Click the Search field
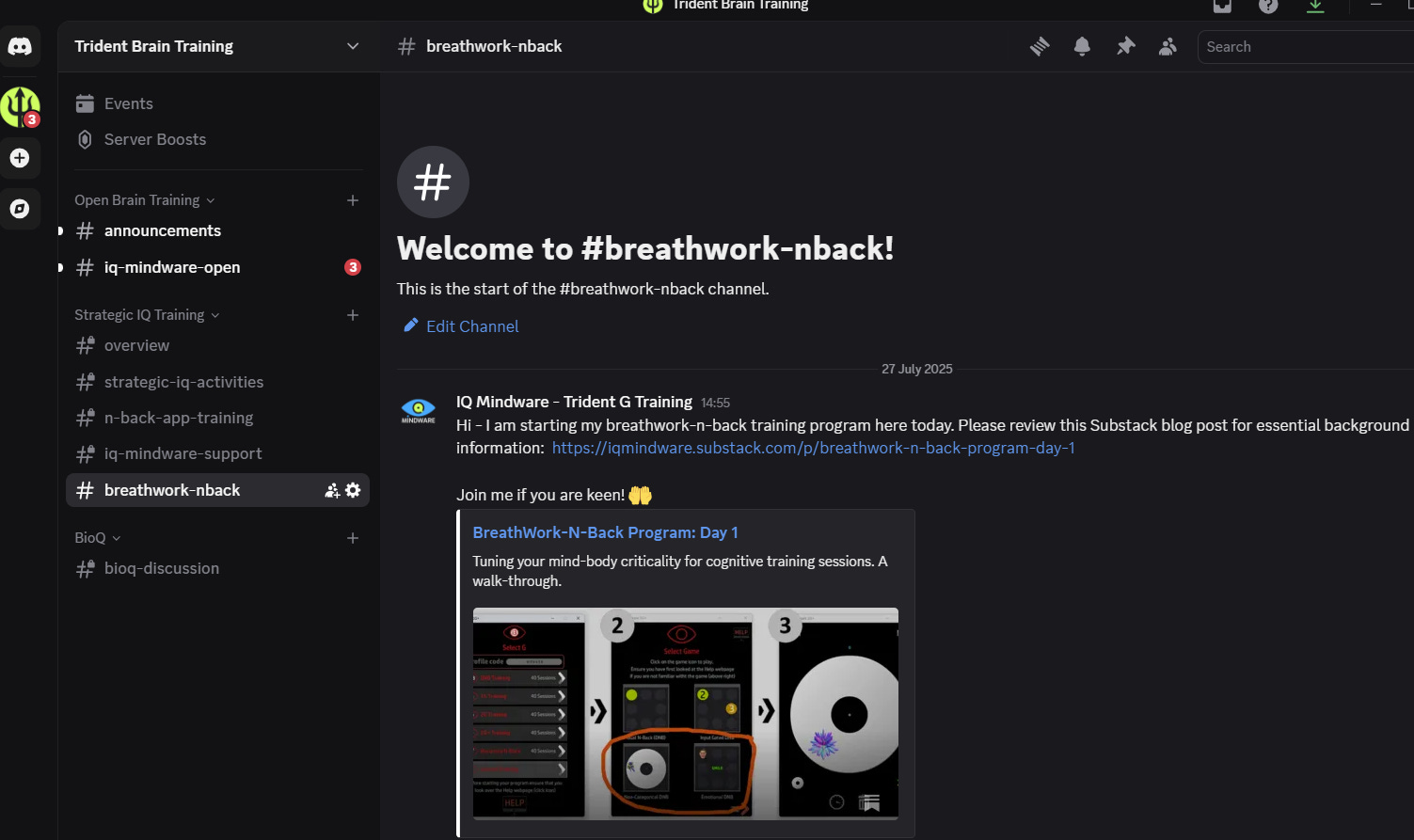This screenshot has width=1414, height=840. (x=1306, y=46)
